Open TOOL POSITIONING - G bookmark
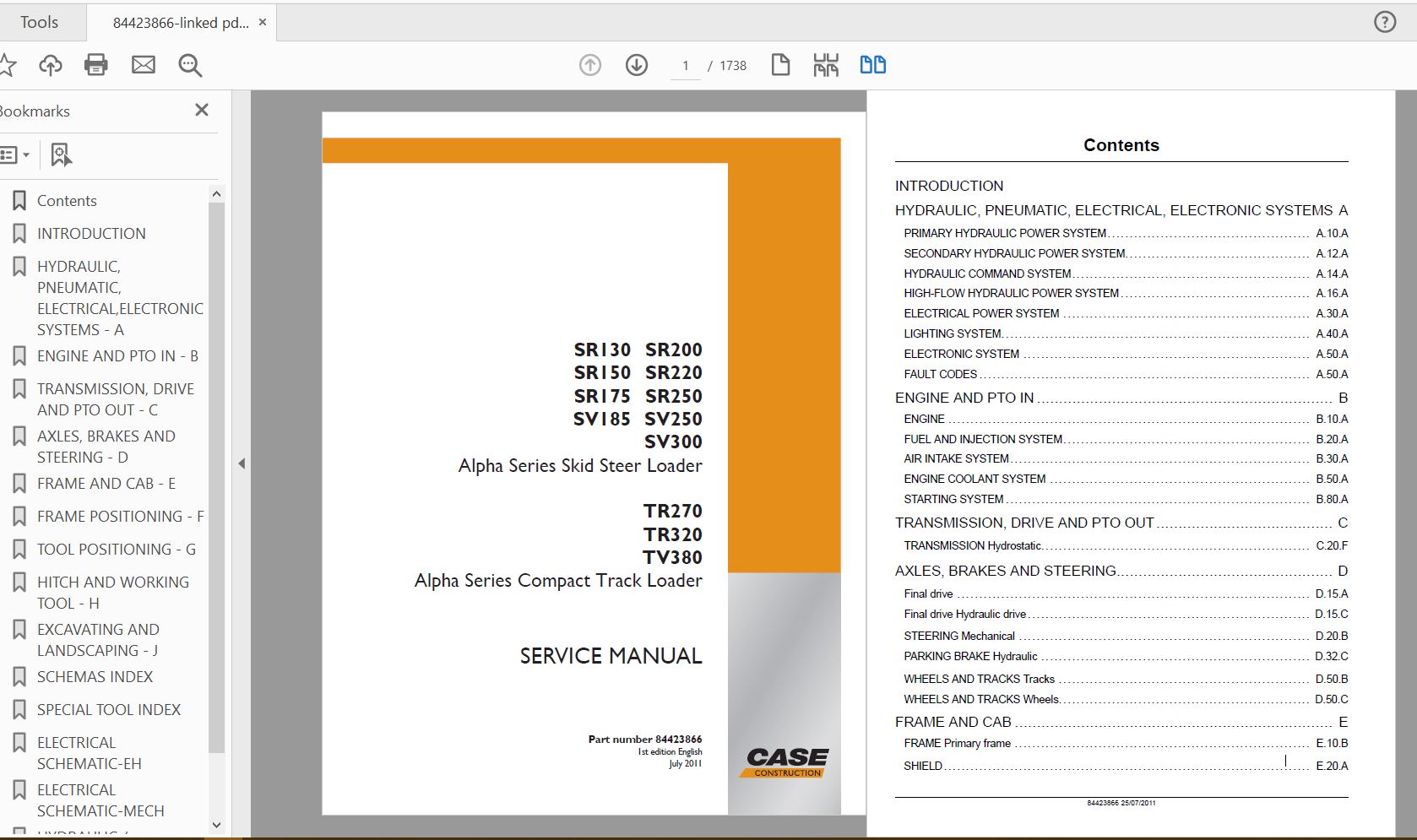This screenshot has width=1417, height=840. [x=117, y=550]
